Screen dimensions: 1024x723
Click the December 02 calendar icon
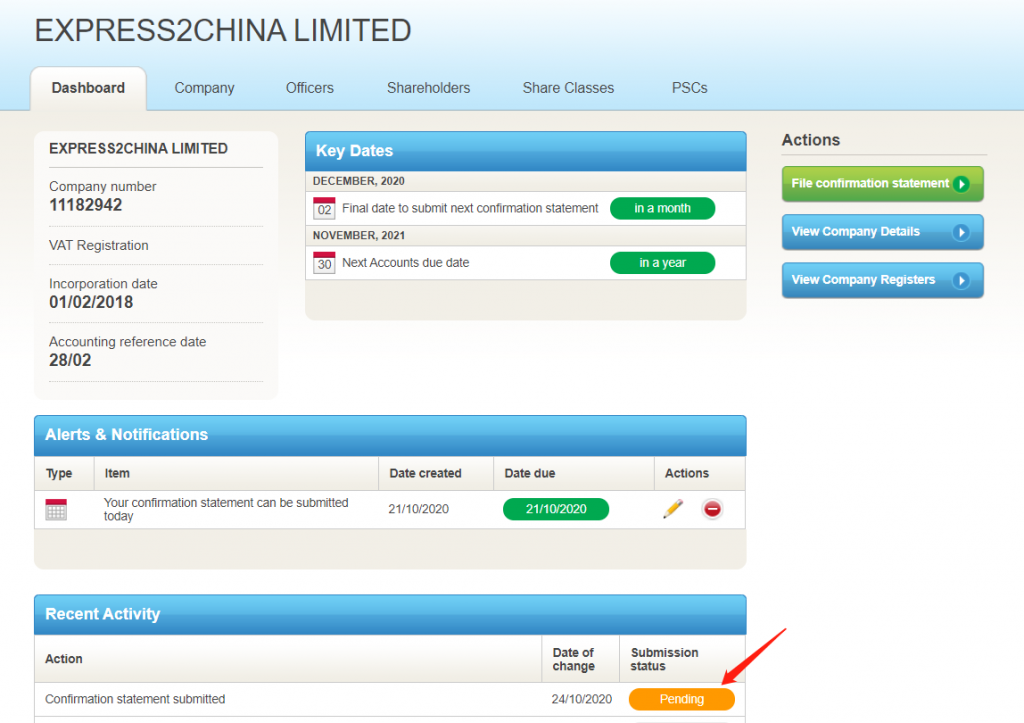(324, 208)
